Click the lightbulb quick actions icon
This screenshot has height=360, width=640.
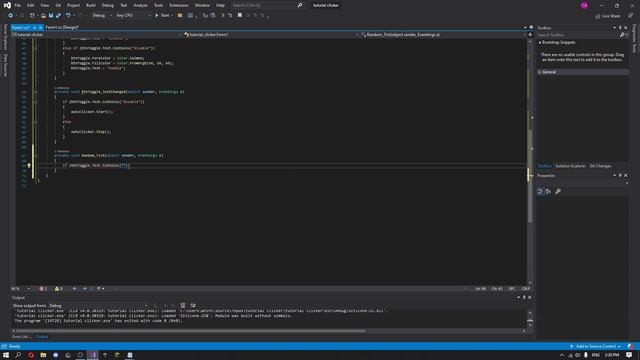[29, 165]
